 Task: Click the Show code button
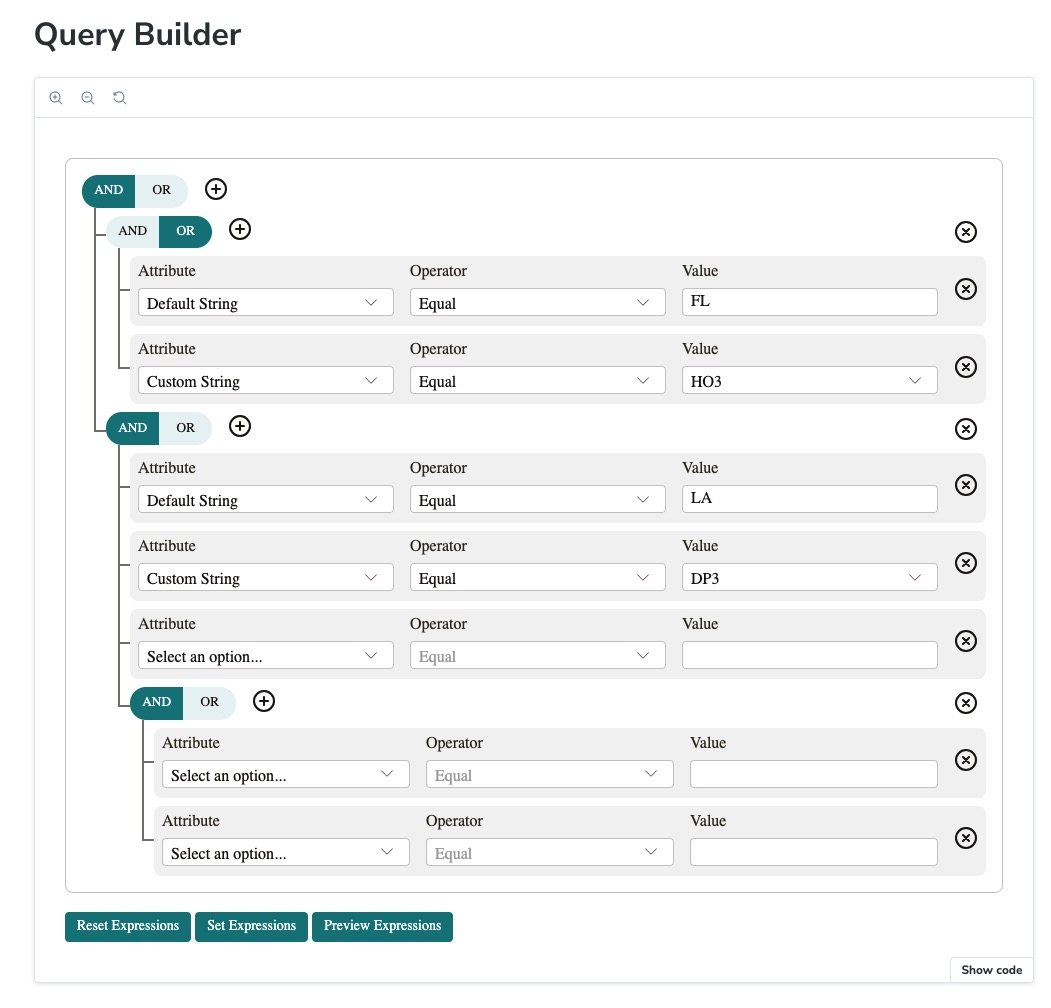991,970
